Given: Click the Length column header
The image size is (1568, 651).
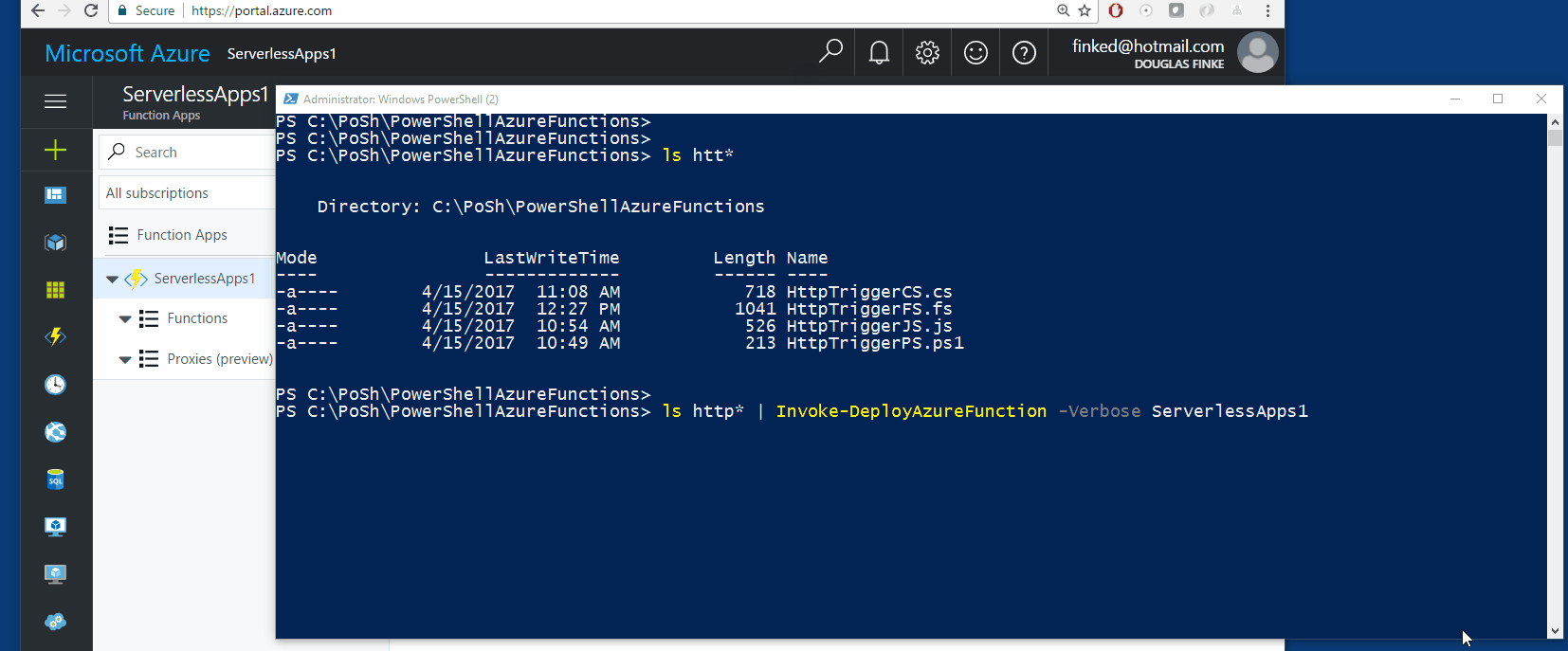Looking at the screenshot, I should pos(744,258).
